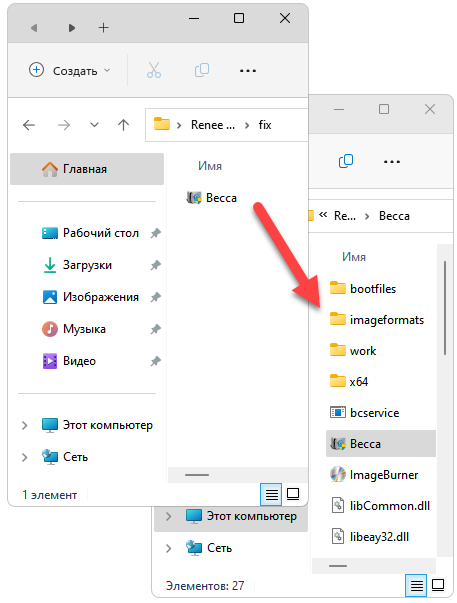Image resolution: width=457 pixels, height=603 pixels.
Task: Click the Copy icon in front window toolbar
Action: pyautogui.click(x=202, y=70)
